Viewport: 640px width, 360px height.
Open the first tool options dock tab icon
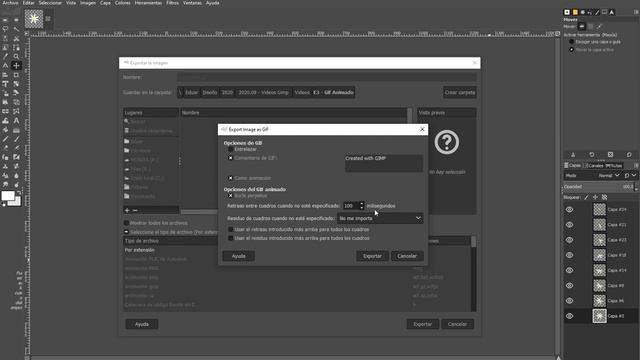pos(567,12)
